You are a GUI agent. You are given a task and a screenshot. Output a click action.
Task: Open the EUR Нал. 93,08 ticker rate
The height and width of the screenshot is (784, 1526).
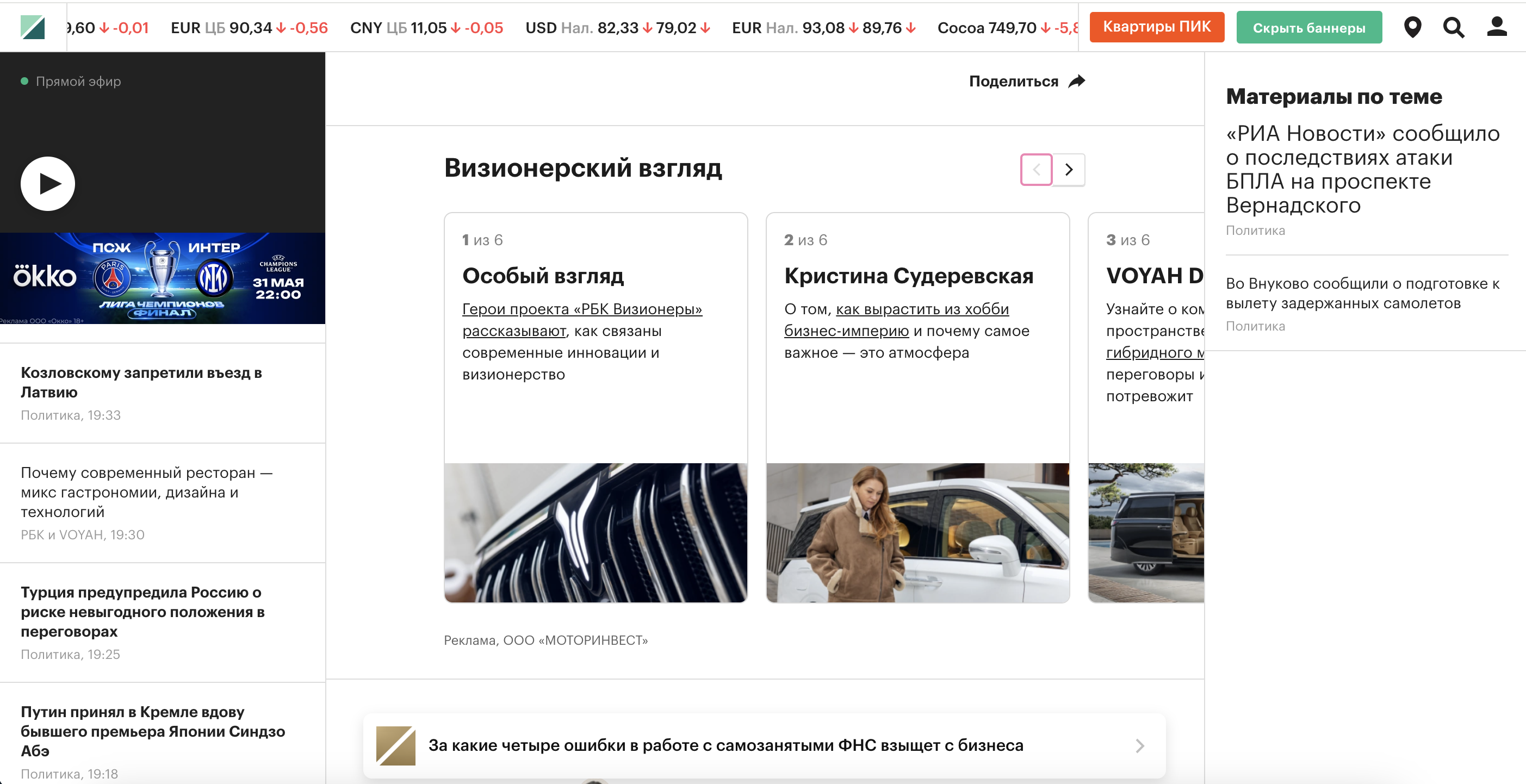[x=824, y=28]
